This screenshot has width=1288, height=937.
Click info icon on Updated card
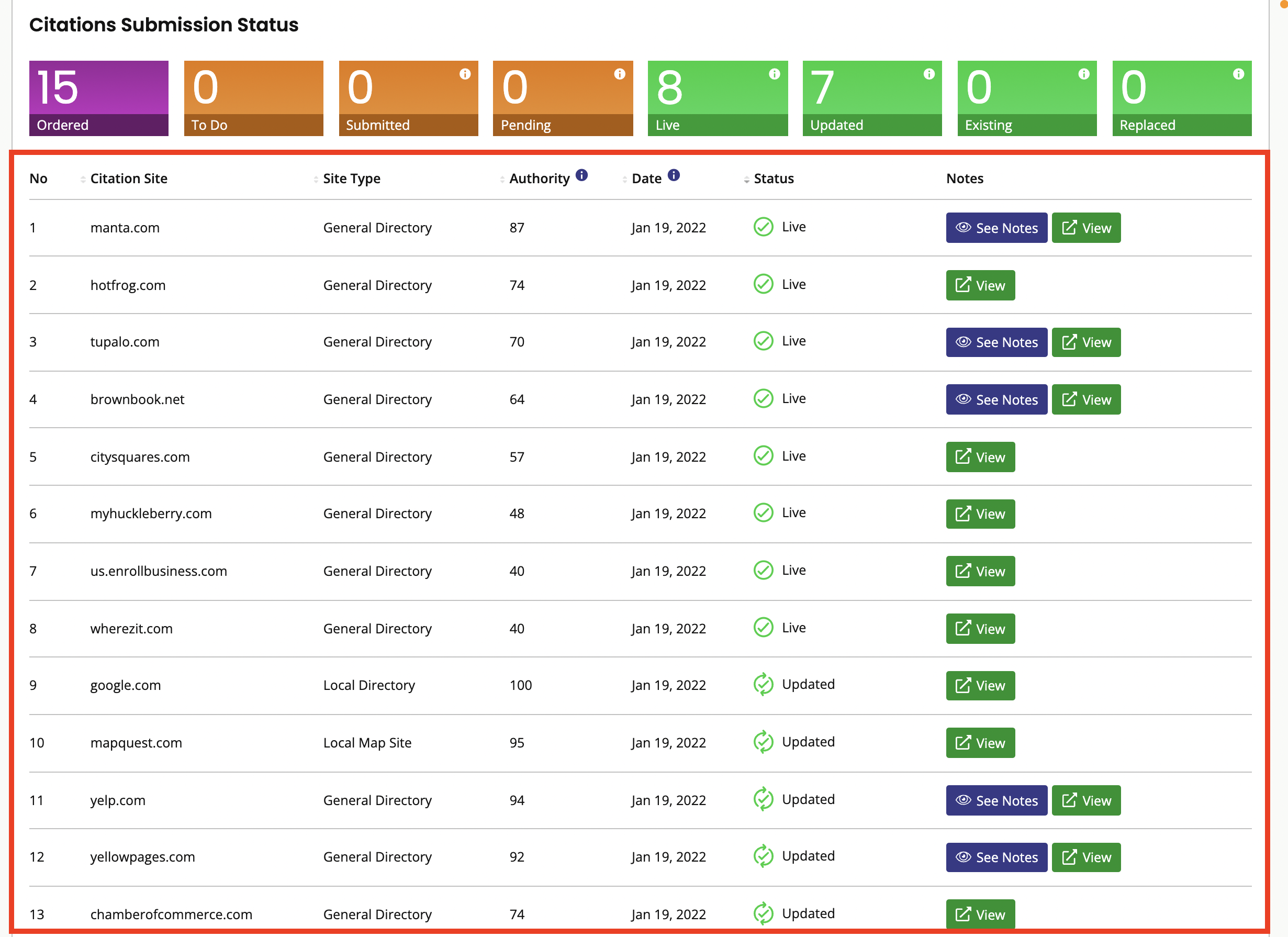tap(929, 74)
